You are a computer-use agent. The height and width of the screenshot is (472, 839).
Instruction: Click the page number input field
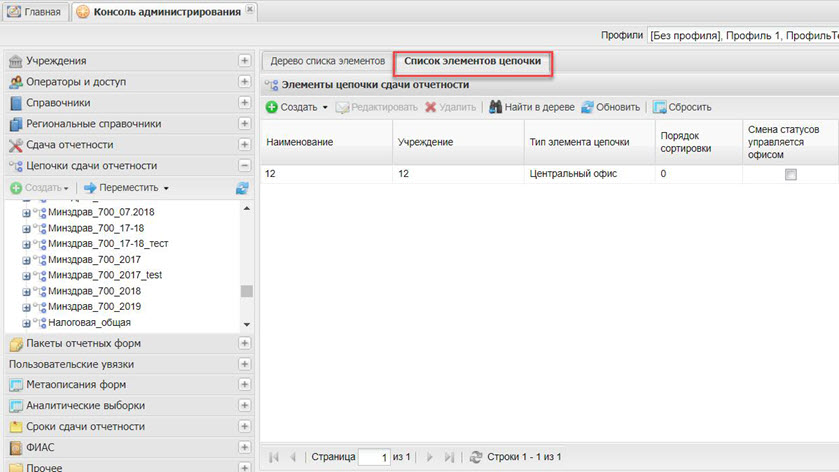[x=374, y=457]
